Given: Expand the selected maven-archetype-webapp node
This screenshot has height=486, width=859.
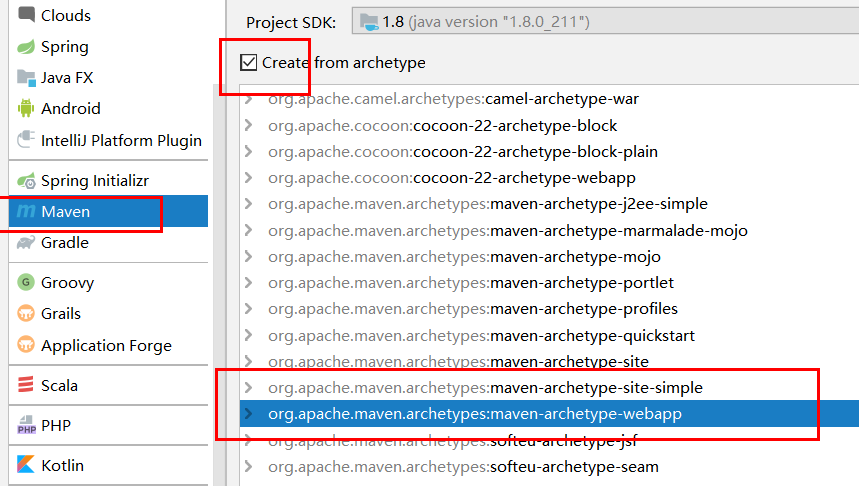Looking at the screenshot, I should coord(249,413).
